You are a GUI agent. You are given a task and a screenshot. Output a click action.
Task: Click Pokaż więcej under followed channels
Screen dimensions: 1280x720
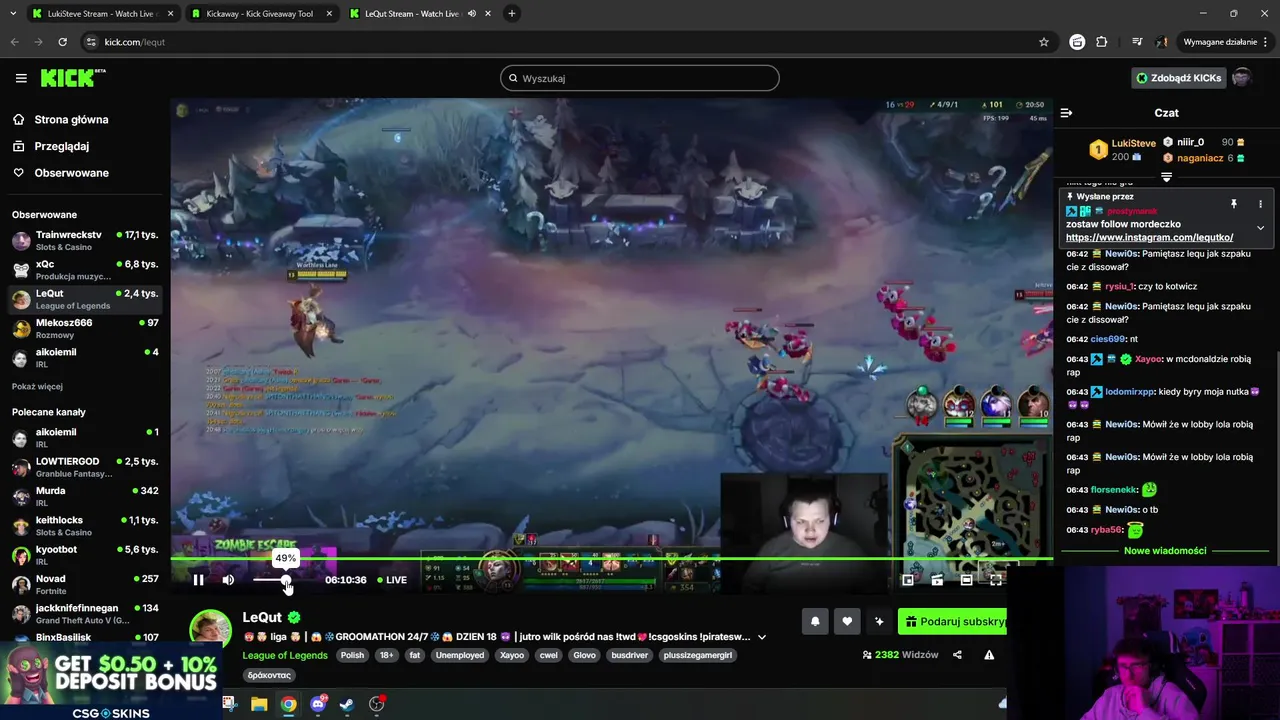pyautogui.click(x=37, y=386)
